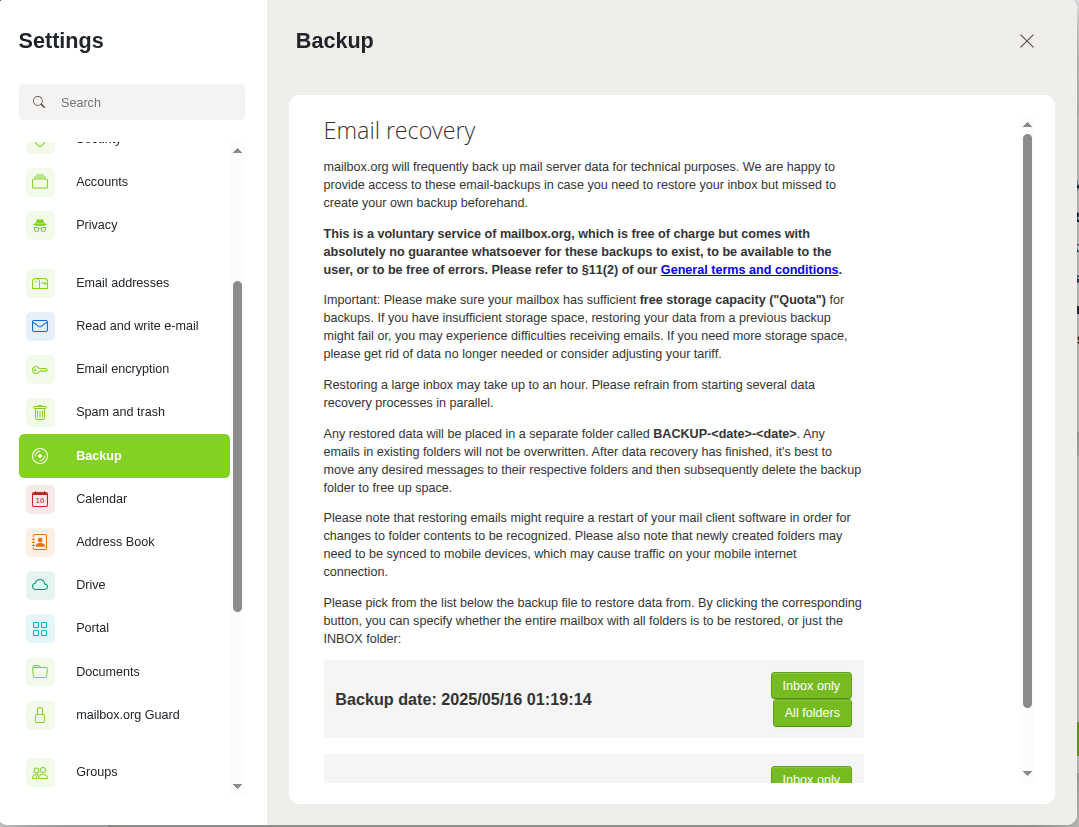Select Portal settings entry
Viewport: 1079px width, 827px height.
[125, 628]
